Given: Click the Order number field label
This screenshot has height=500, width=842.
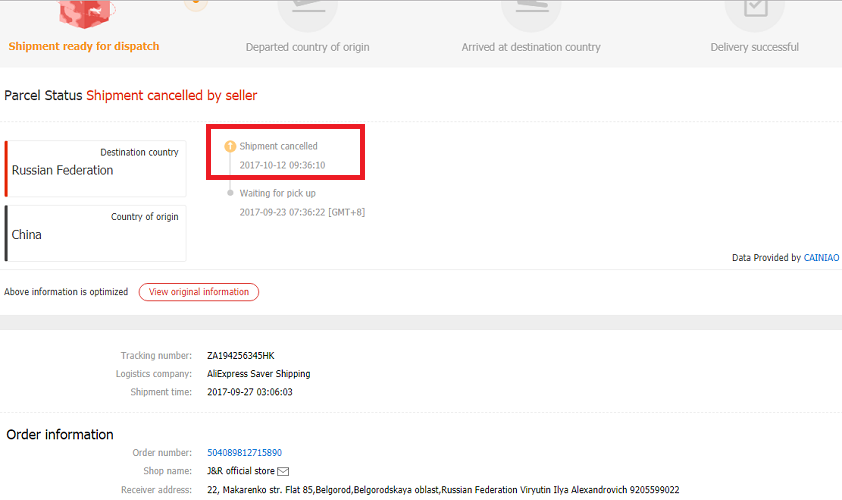Looking at the screenshot, I should click(x=162, y=453).
